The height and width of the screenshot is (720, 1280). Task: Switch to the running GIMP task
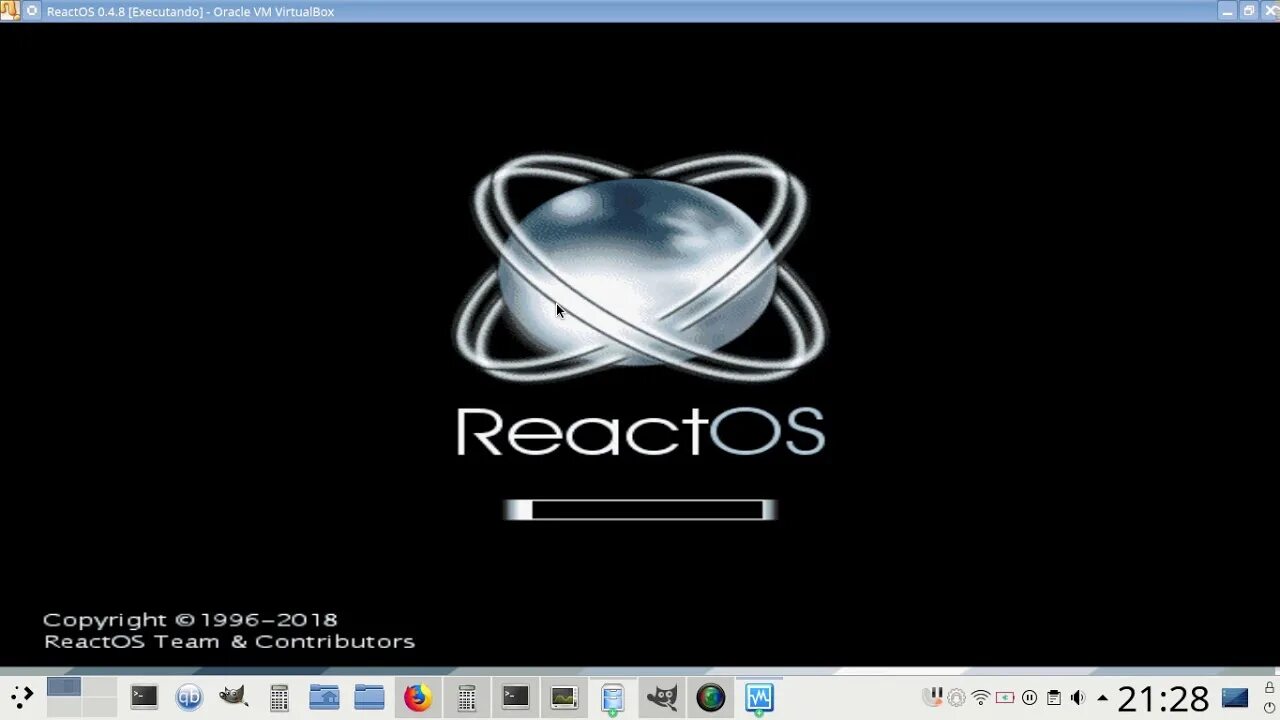[x=661, y=697]
